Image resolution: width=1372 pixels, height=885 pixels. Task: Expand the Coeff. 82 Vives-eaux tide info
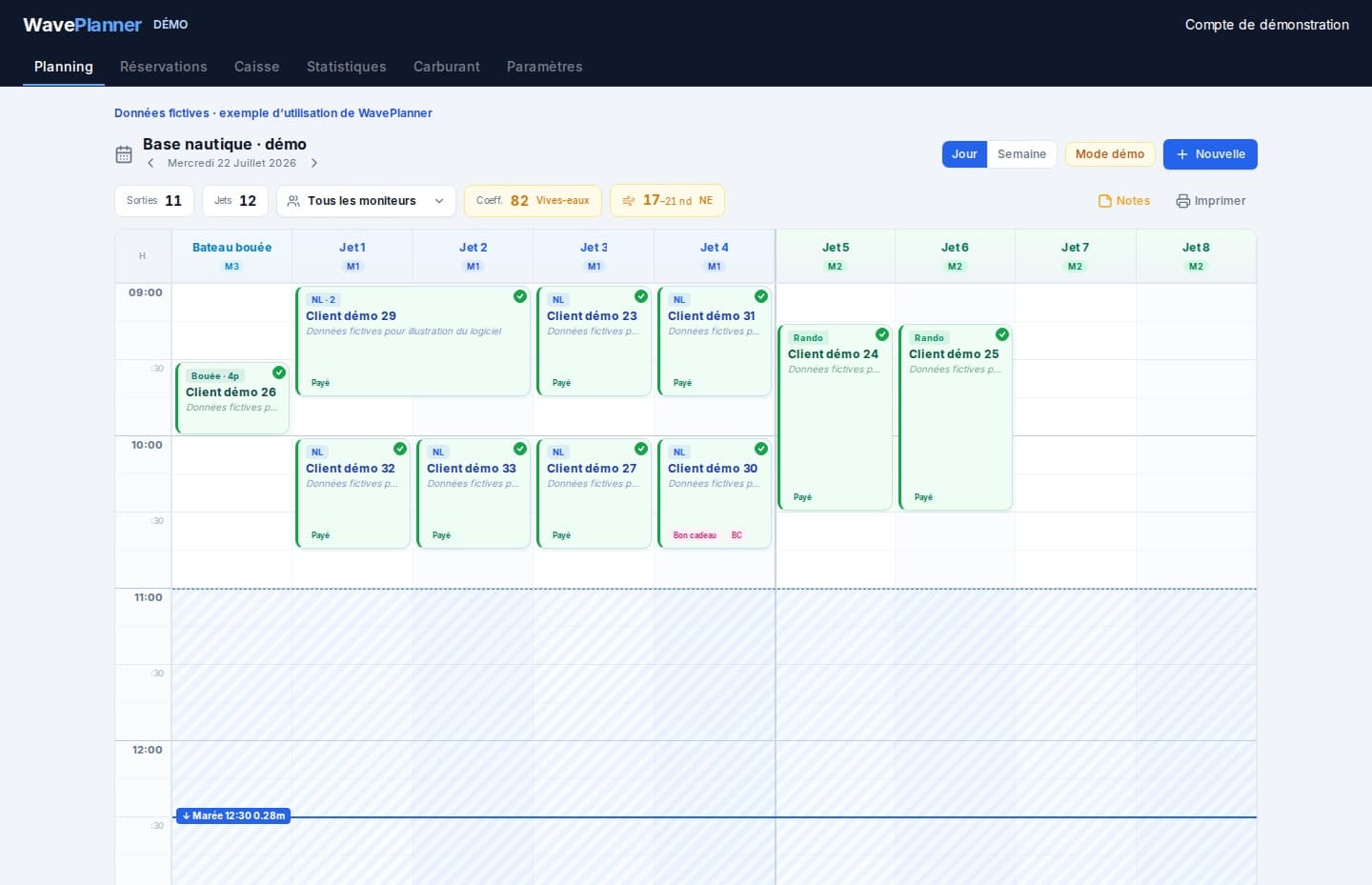tap(533, 201)
